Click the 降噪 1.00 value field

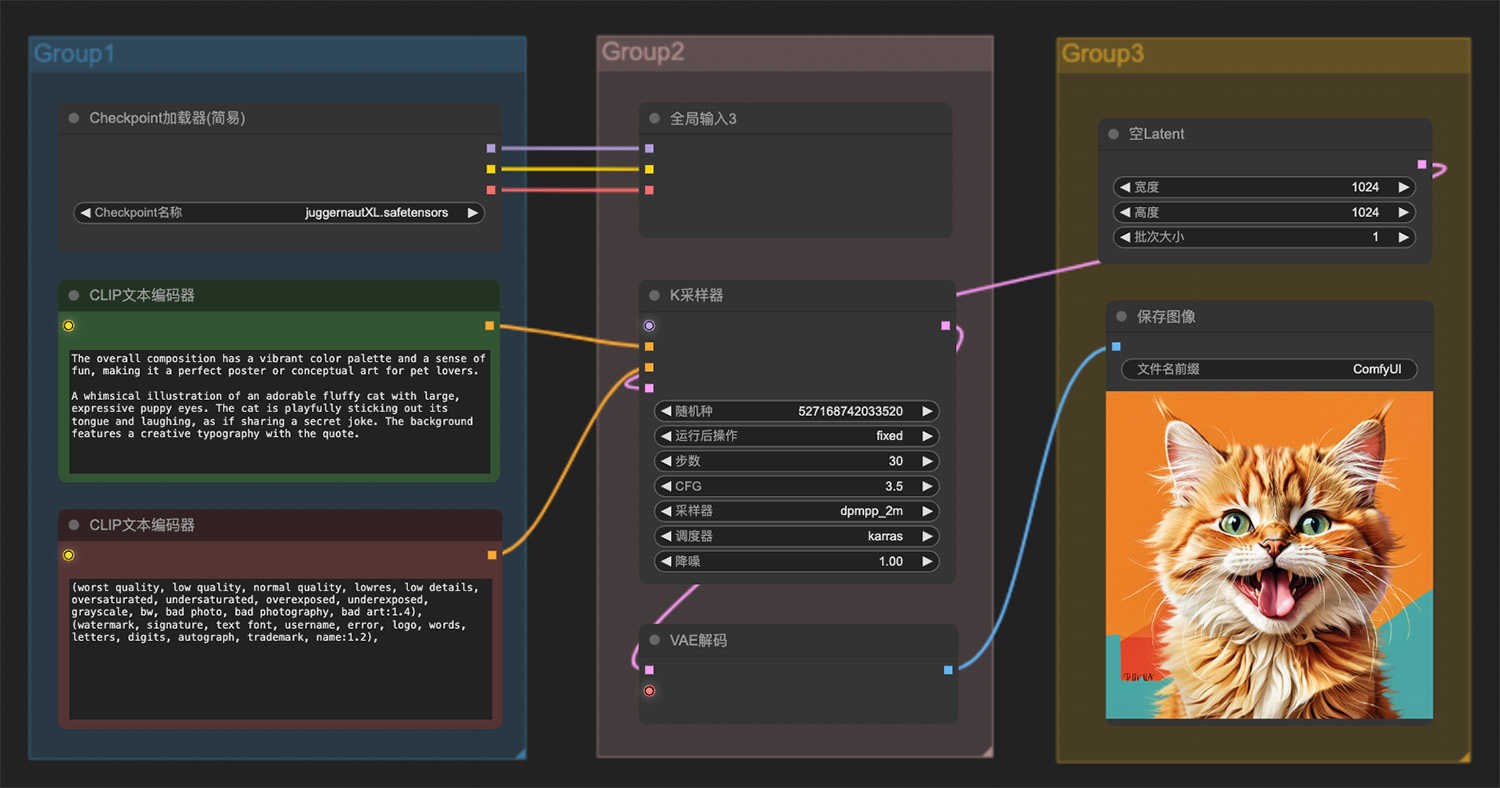pyautogui.click(x=797, y=561)
